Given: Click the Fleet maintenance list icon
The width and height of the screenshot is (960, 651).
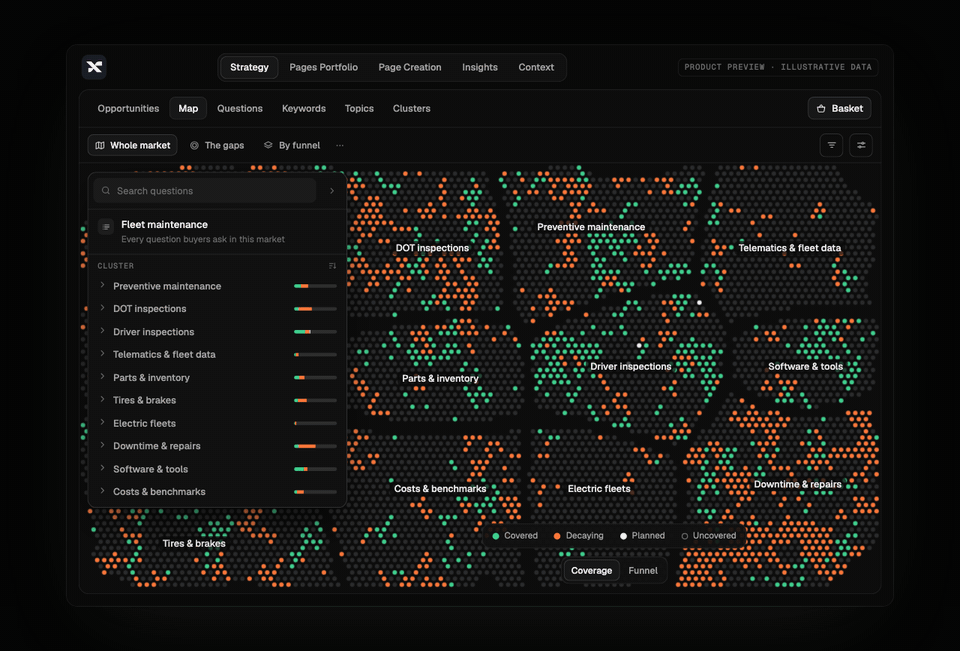Looking at the screenshot, I should (x=106, y=227).
